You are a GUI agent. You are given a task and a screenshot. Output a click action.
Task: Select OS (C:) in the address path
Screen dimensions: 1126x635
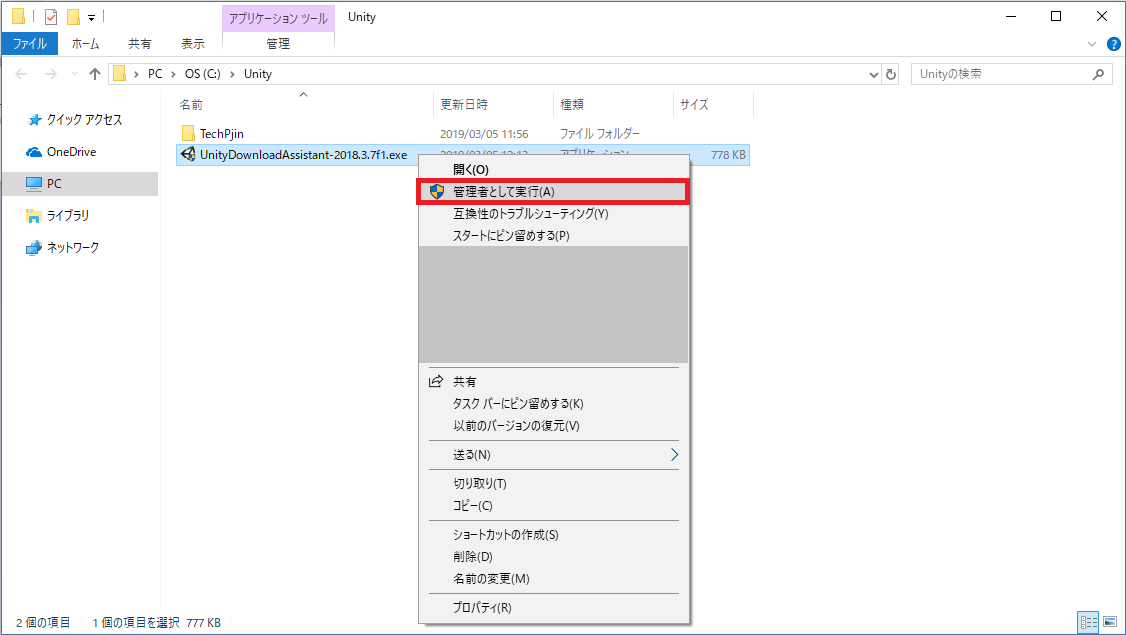(203, 74)
